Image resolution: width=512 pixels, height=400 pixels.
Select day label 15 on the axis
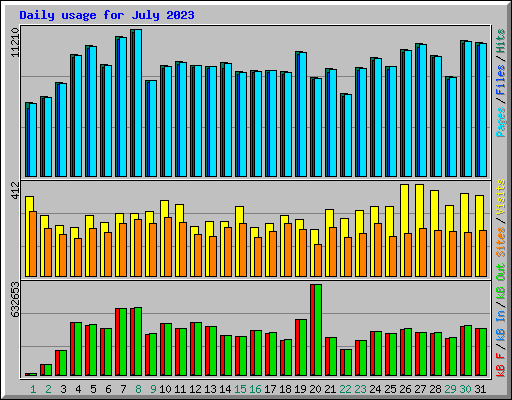240,389
